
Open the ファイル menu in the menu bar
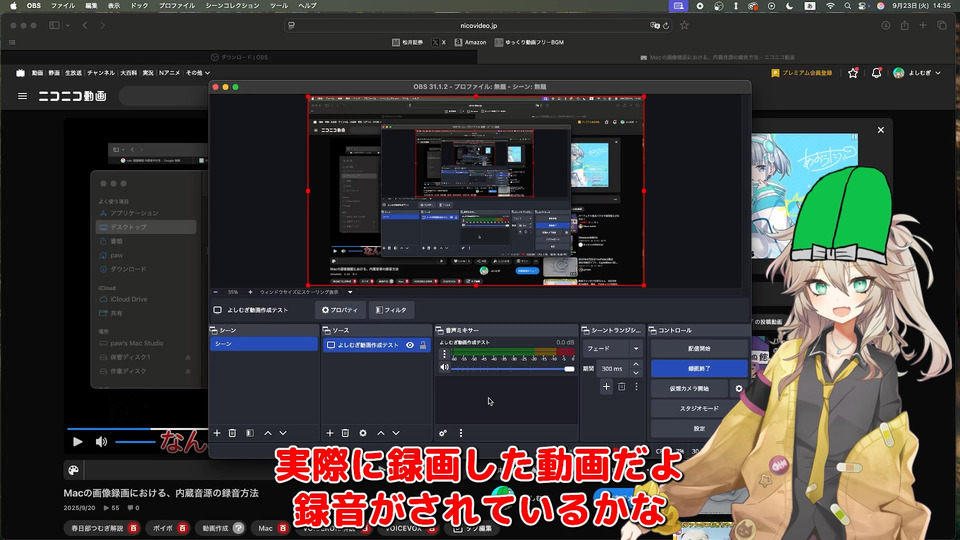[62, 6]
